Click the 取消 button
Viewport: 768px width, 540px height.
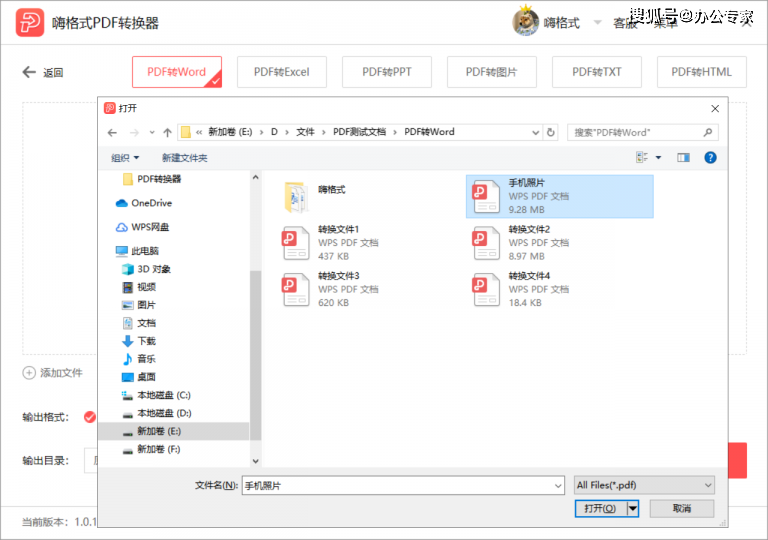(682, 509)
